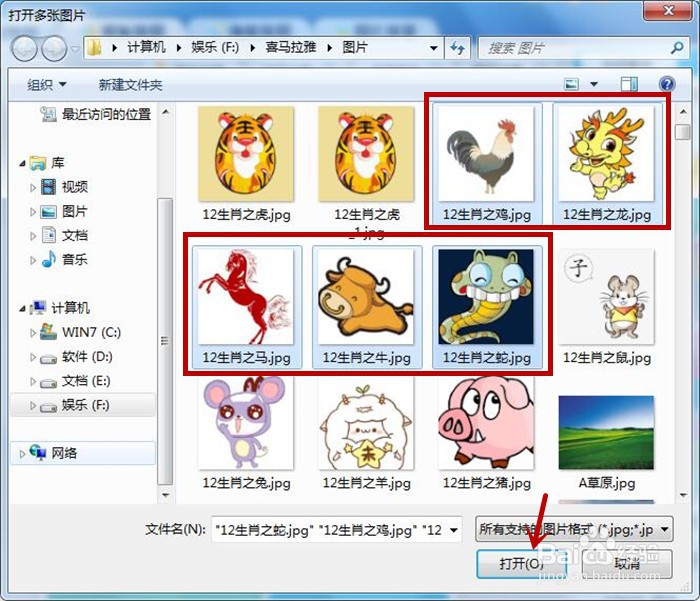Select the 视频 library icon
This screenshot has width=700, height=601.
[48, 187]
